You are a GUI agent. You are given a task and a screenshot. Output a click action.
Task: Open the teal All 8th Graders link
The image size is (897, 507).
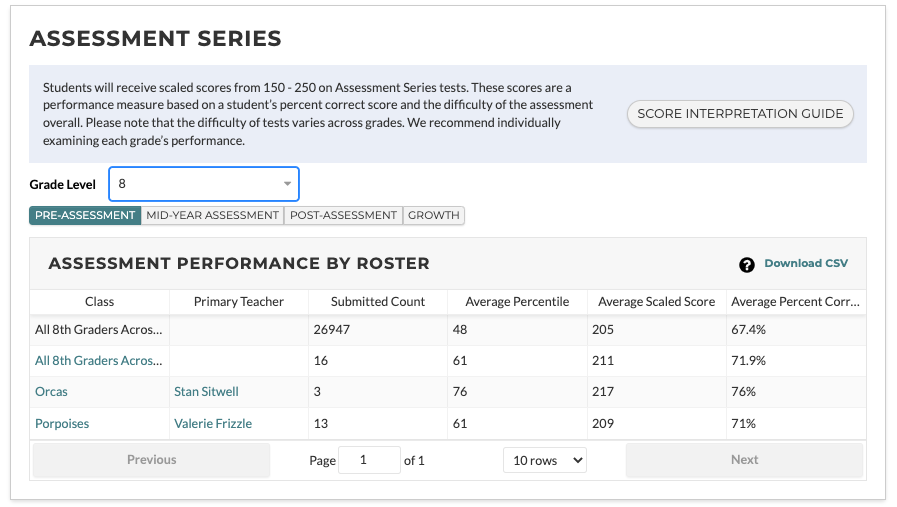[x=98, y=360]
